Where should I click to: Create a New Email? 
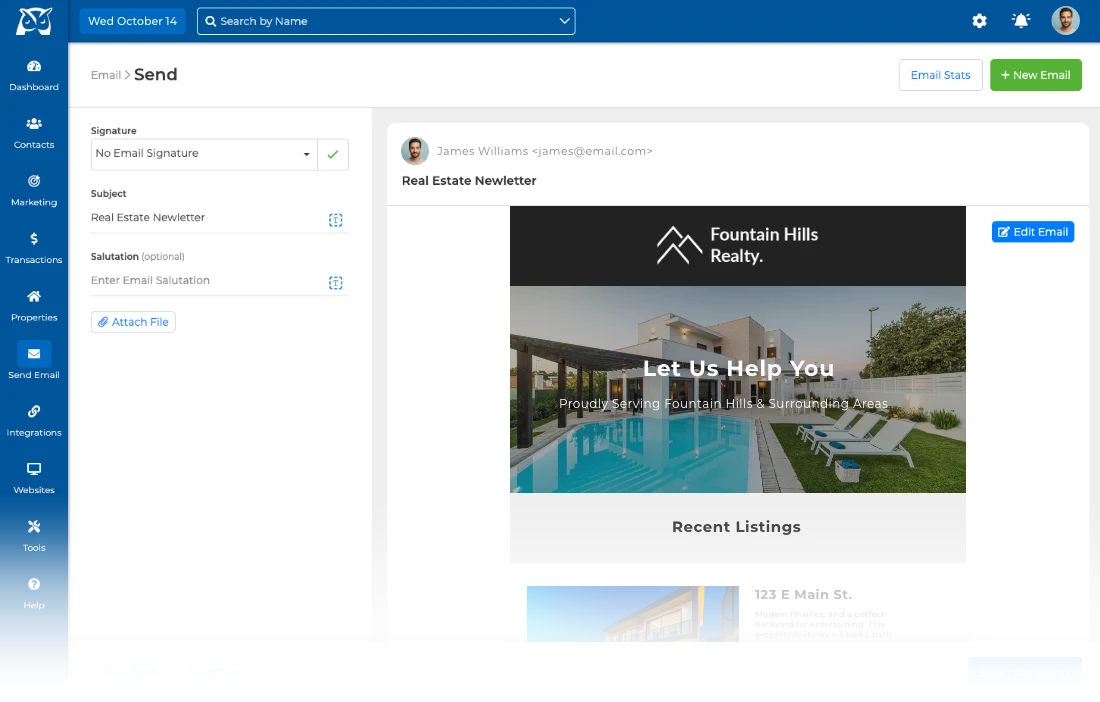1035,75
